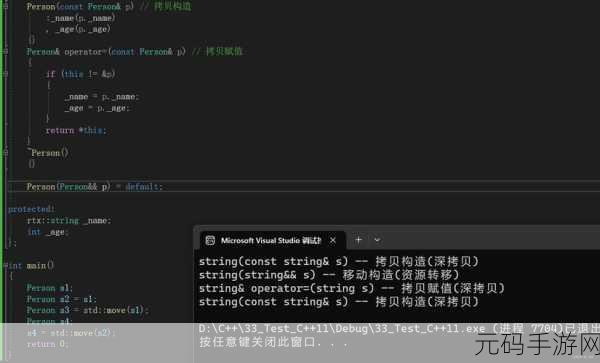Click the 'Person& operator=(const Person& p)' line
Screen dimensions: 600x363
[x=106, y=52]
